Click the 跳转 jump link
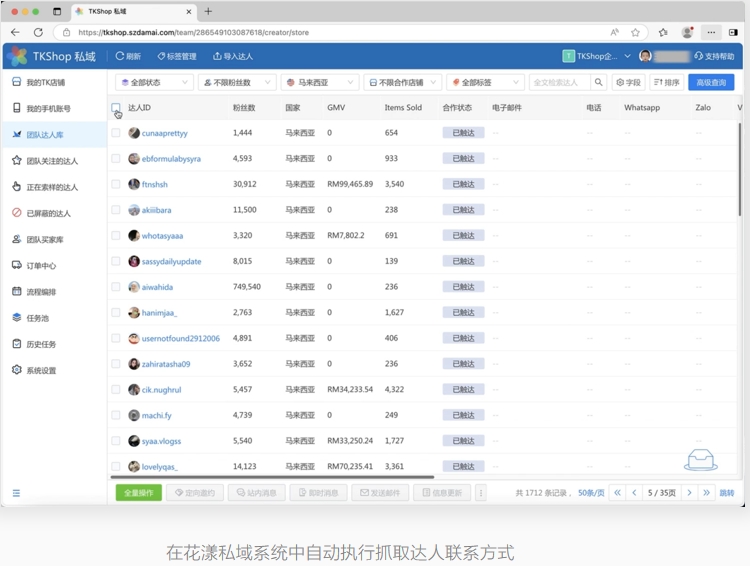This screenshot has width=750, height=566. click(727, 493)
